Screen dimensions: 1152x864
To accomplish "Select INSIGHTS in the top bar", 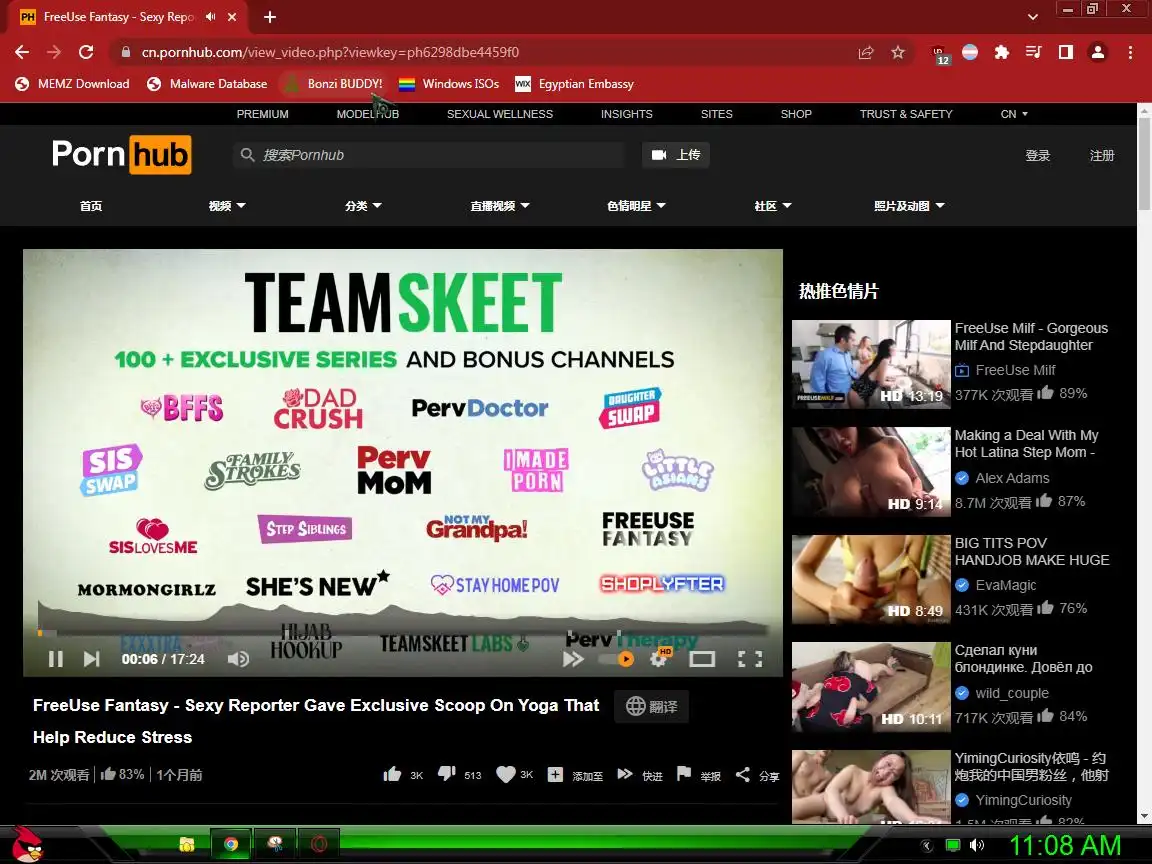I will click(x=627, y=114).
